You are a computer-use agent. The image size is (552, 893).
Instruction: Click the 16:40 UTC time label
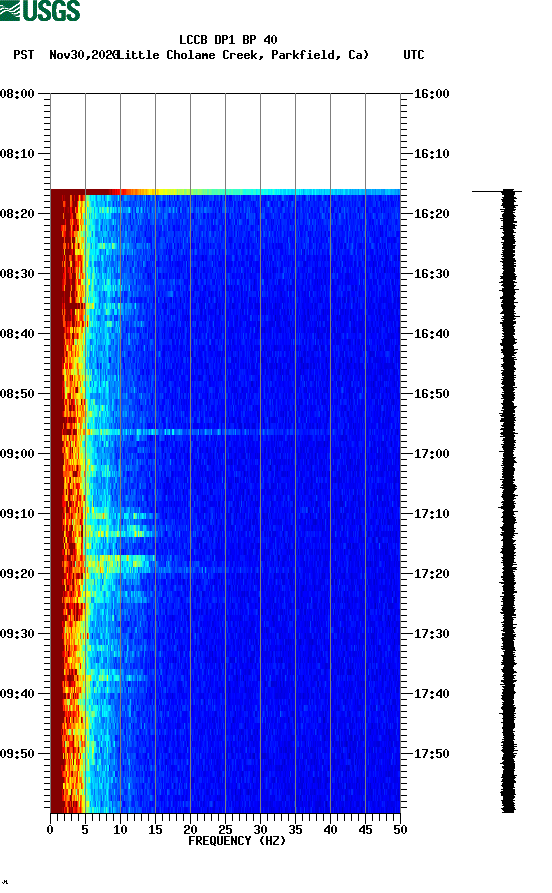click(431, 334)
